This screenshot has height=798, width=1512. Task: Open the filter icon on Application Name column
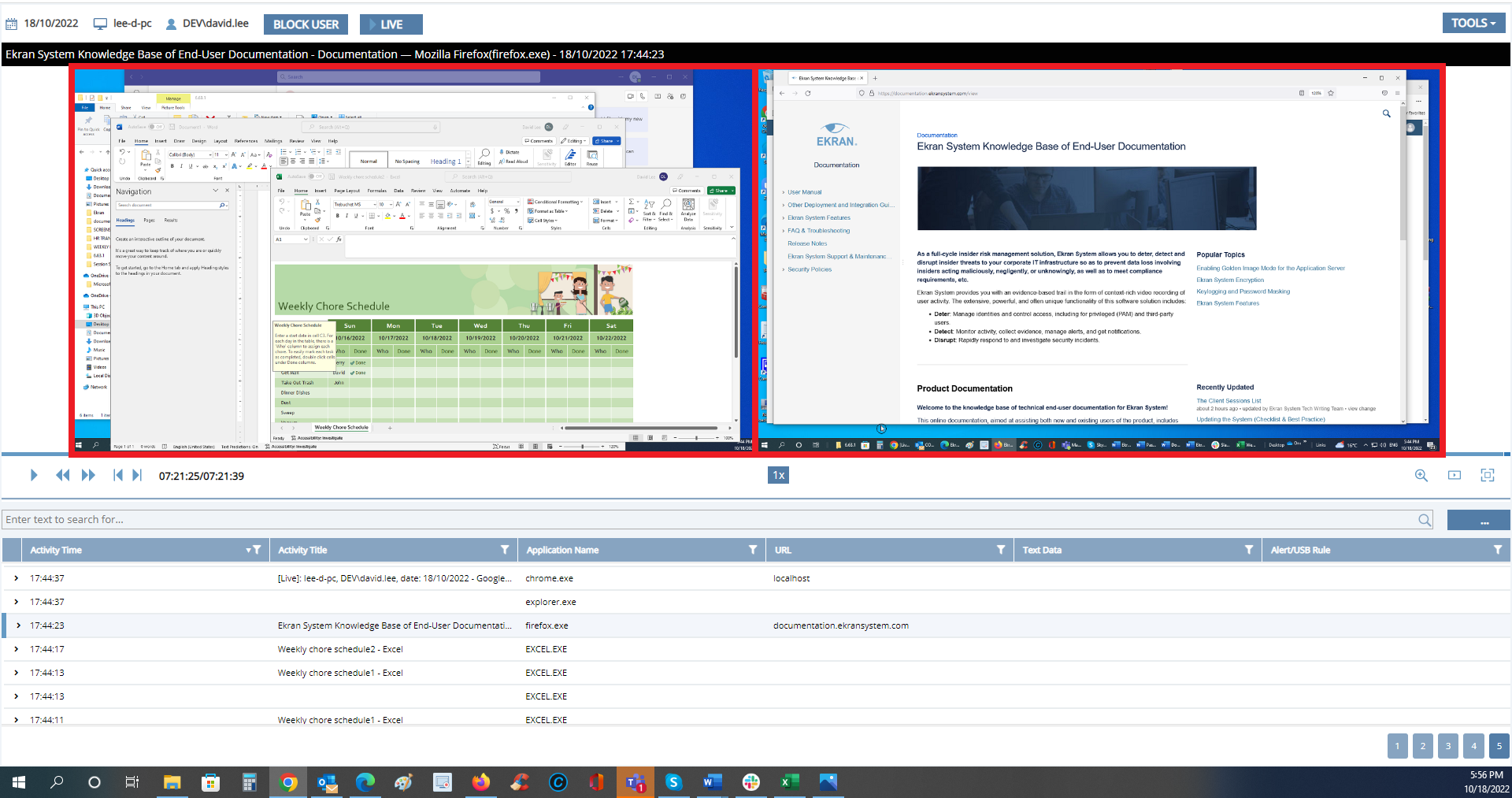(x=753, y=550)
